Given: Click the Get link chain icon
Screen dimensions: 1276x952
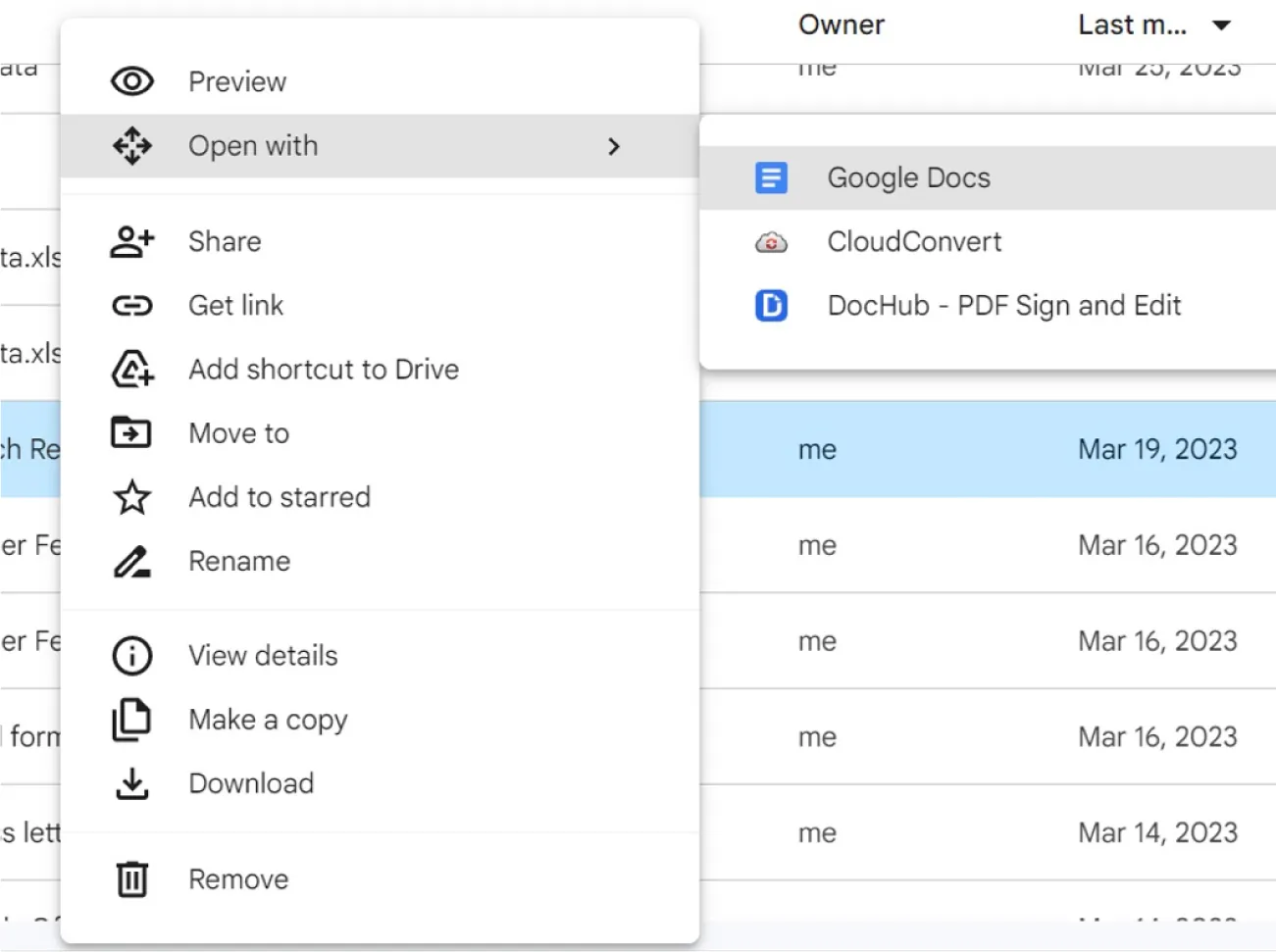Looking at the screenshot, I should [x=132, y=305].
